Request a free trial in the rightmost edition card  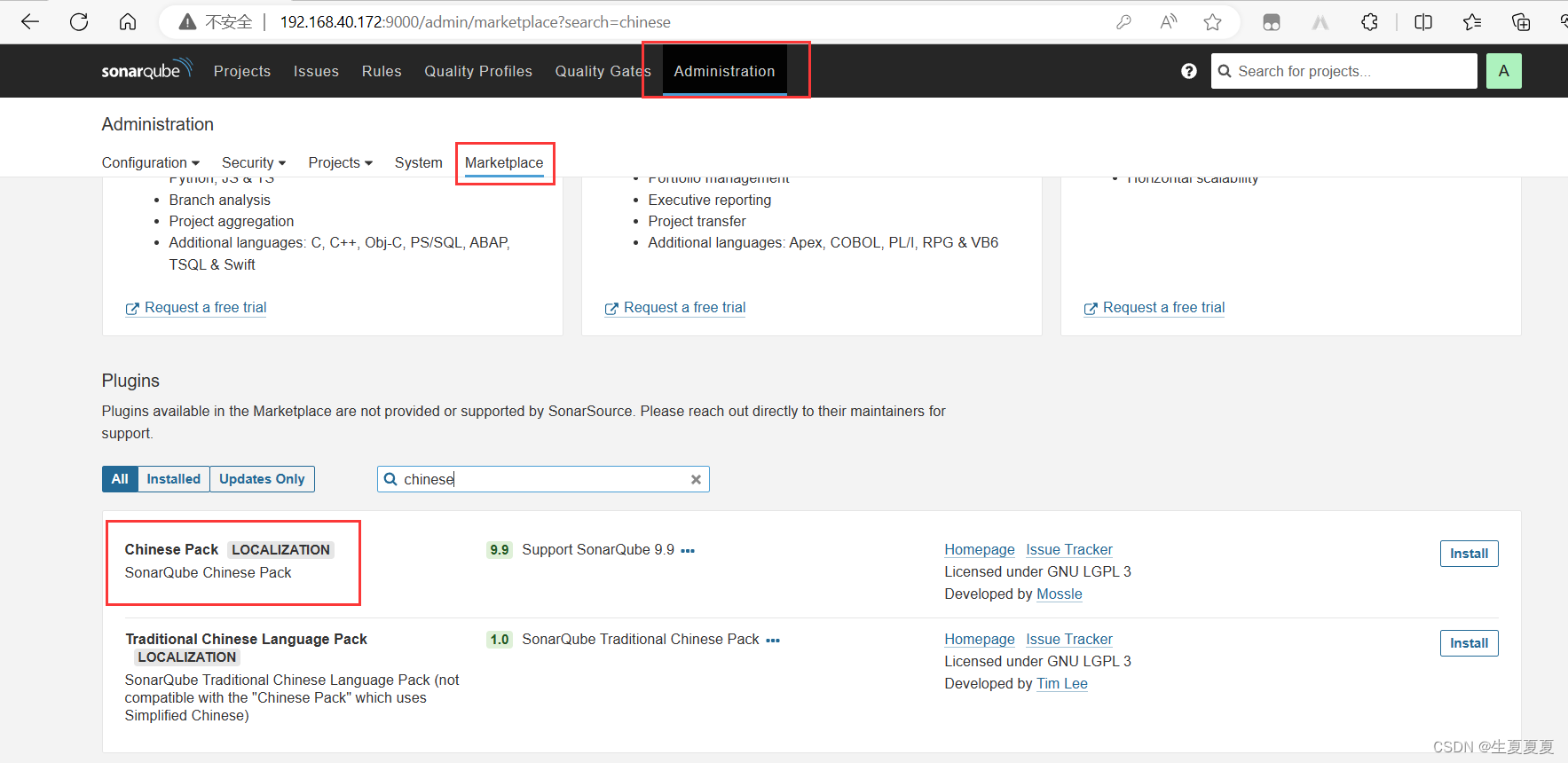coord(1154,308)
